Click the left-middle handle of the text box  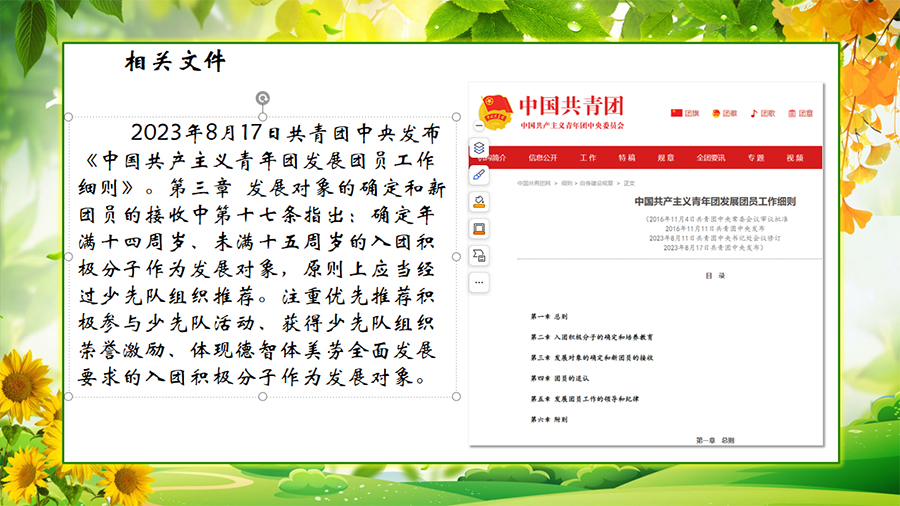click(x=69, y=256)
